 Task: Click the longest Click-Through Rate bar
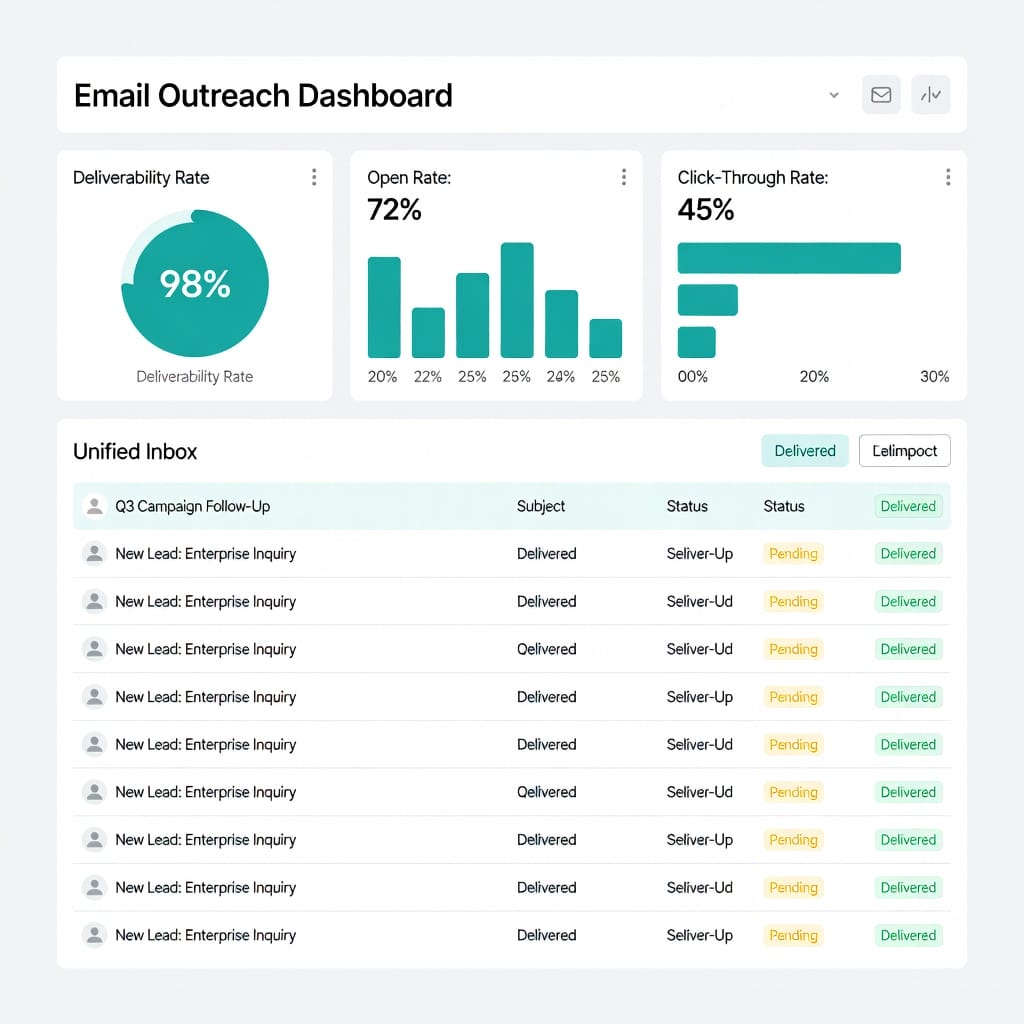coord(789,258)
